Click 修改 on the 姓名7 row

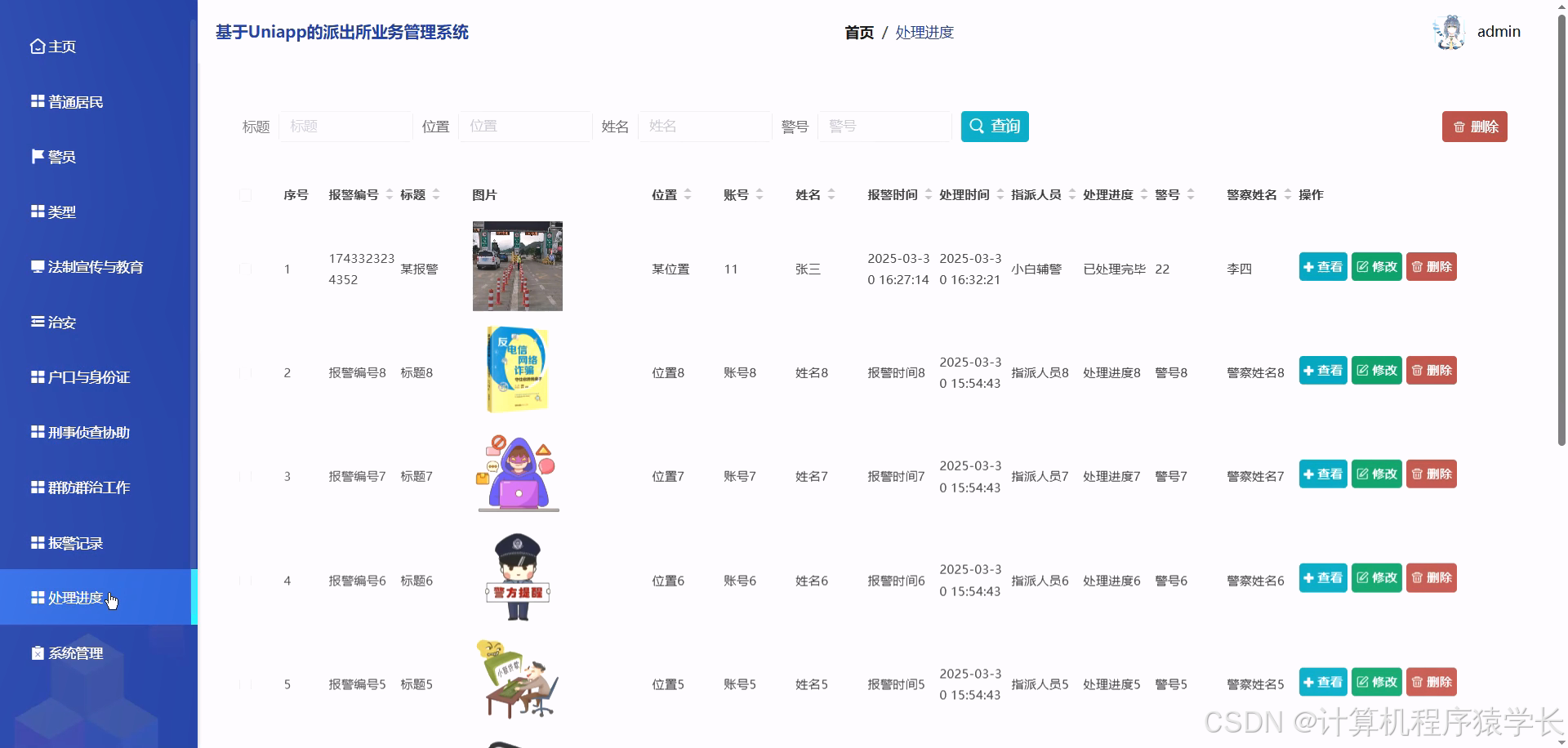[1376, 474]
